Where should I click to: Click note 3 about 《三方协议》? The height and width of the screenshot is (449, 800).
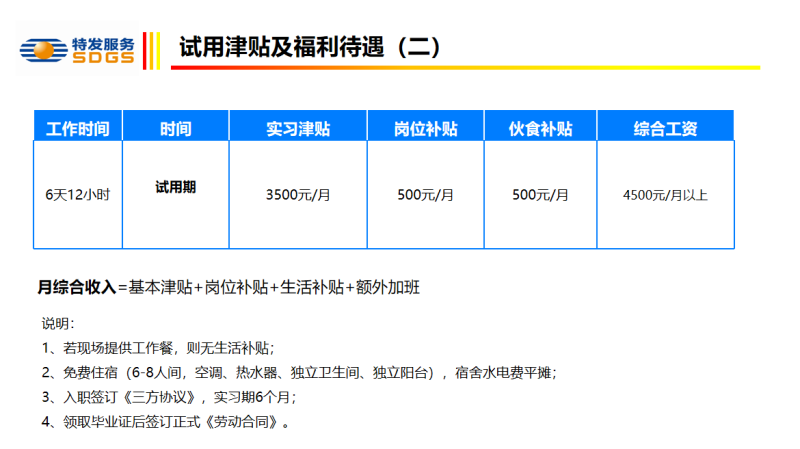click(170, 397)
